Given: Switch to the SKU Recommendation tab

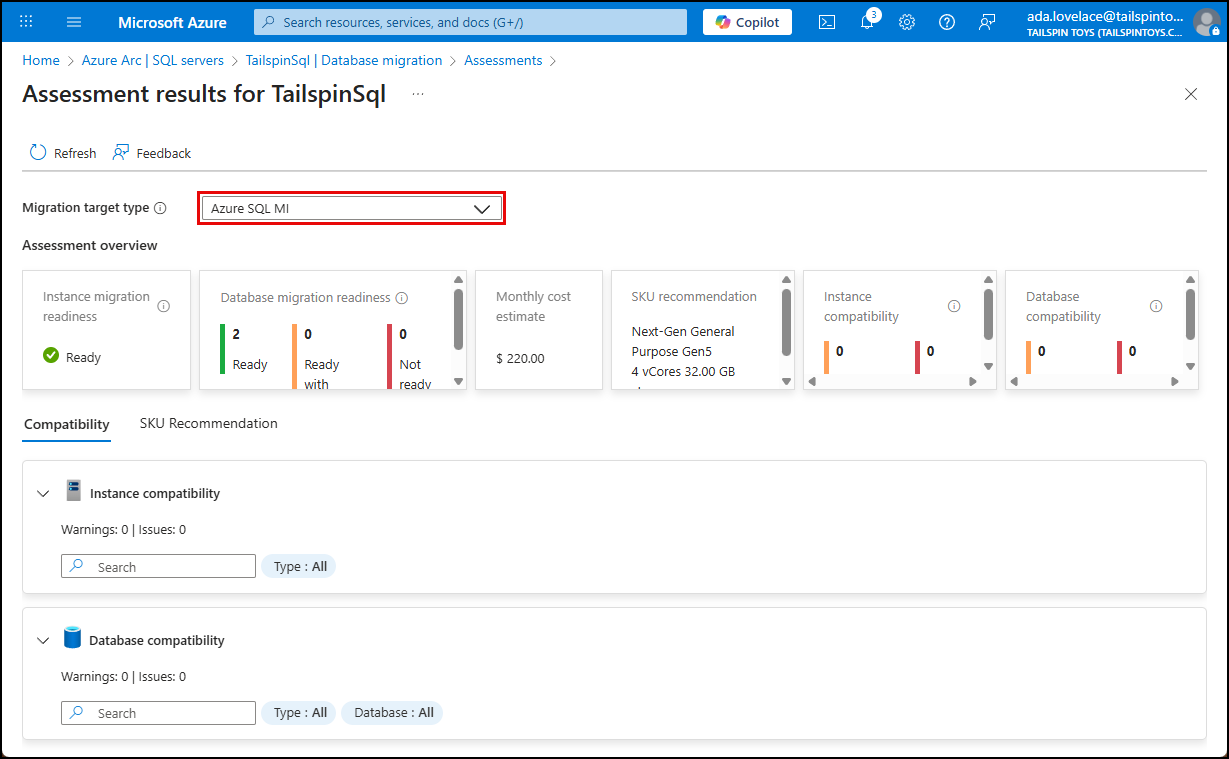Looking at the screenshot, I should pos(208,423).
